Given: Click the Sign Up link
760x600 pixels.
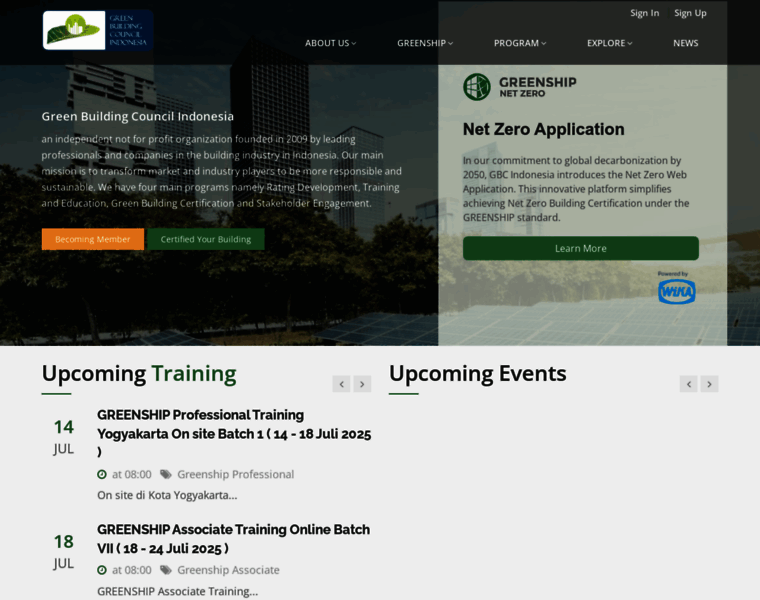Looking at the screenshot, I should tap(690, 13).
